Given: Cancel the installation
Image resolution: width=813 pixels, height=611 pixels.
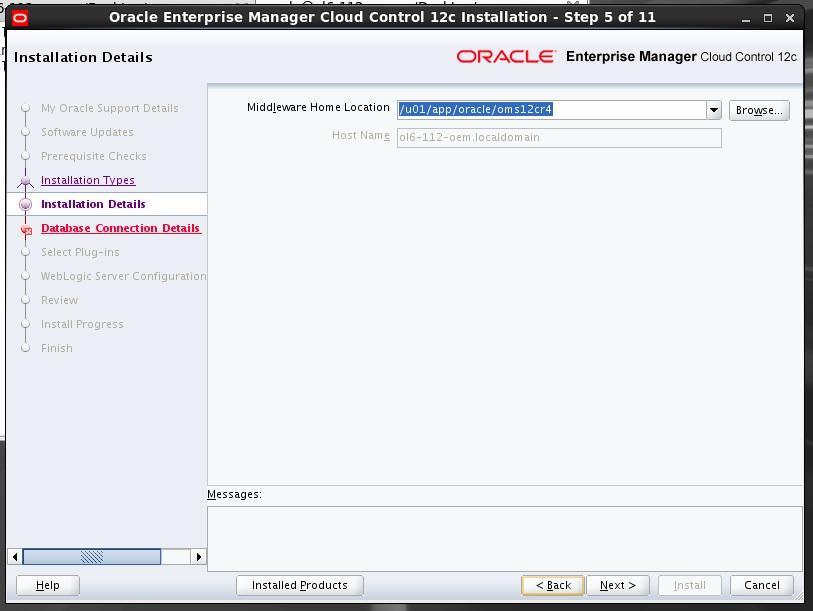Looking at the screenshot, I should coord(762,585).
